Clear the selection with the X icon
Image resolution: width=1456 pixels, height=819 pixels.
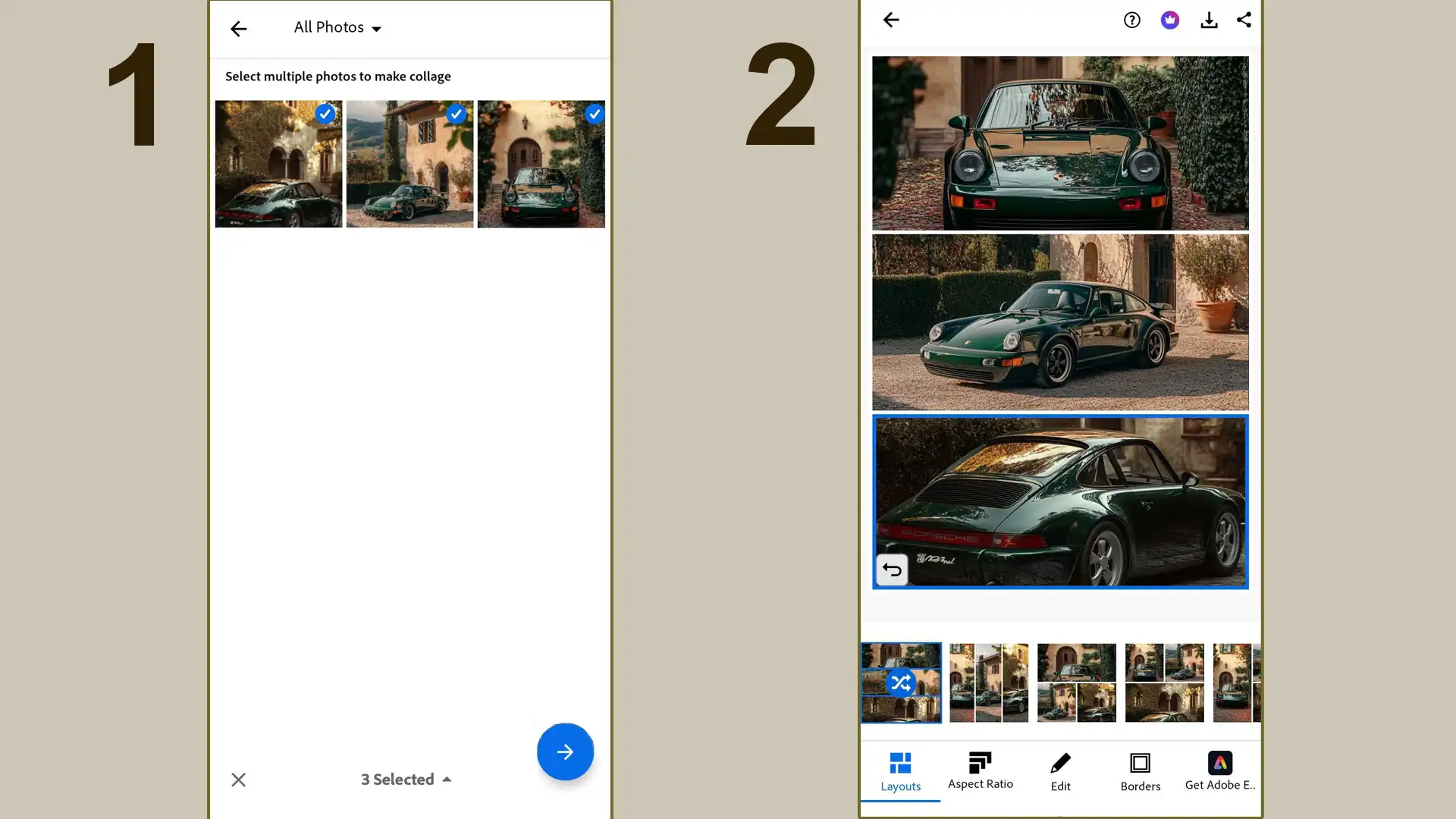point(238,780)
